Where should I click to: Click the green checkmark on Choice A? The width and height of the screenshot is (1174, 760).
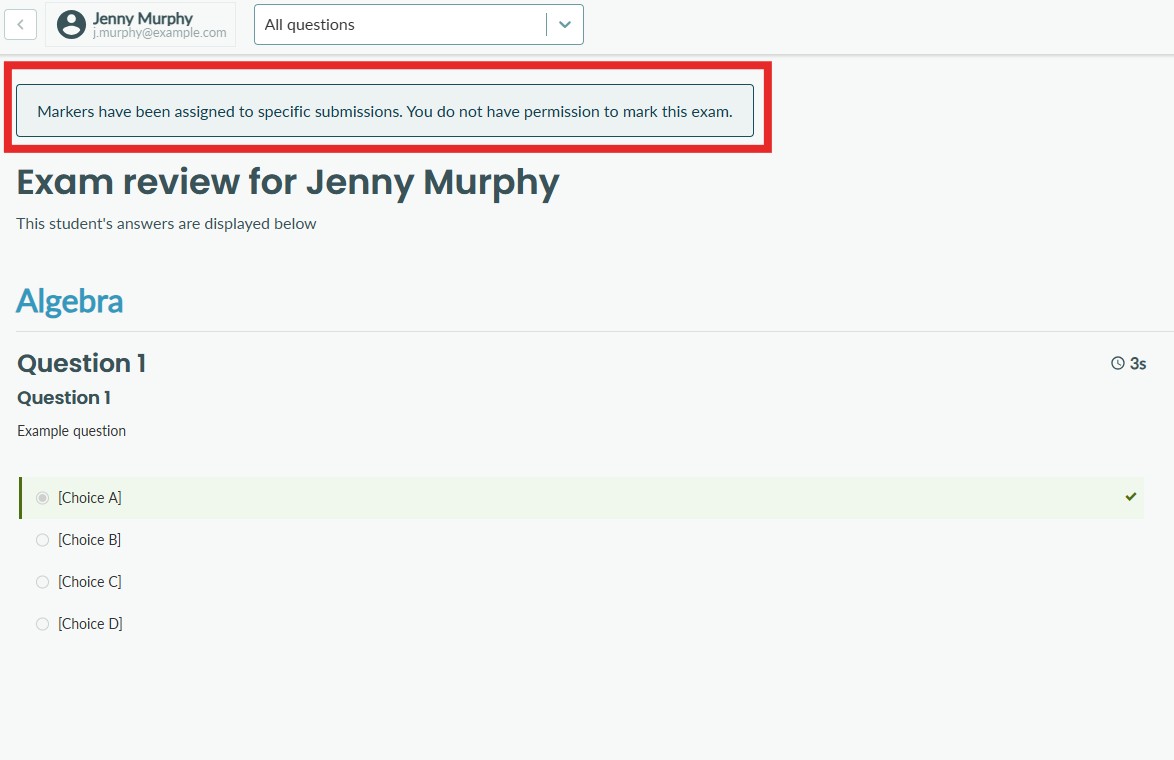coord(1130,497)
